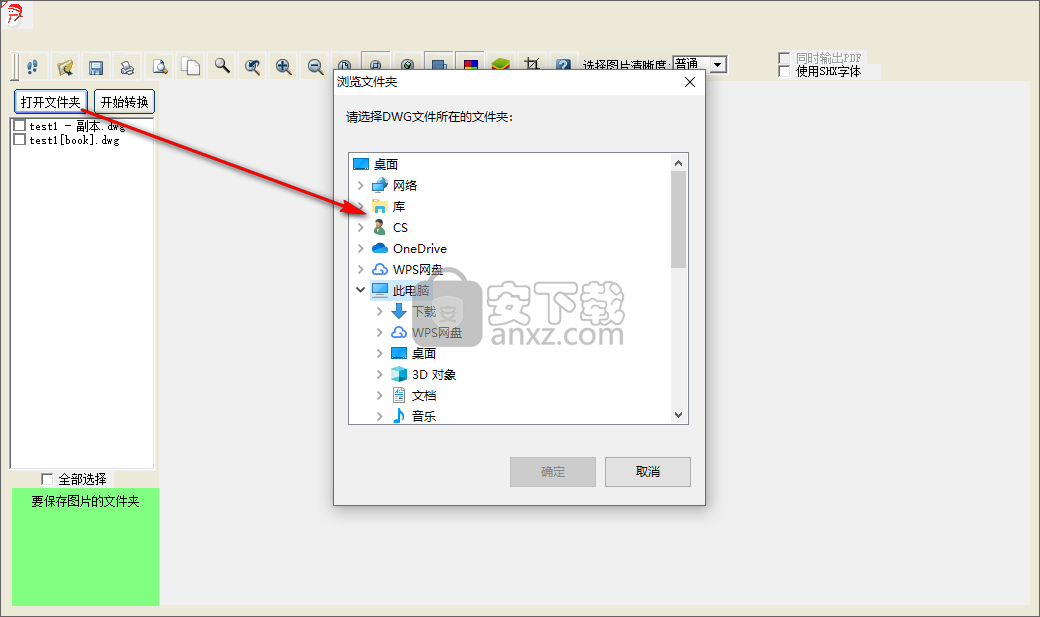Viewport: 1040px width, 617px height.
Task: Click the test1 - 副本.dwg file name
Action: (x=77, y=125)
